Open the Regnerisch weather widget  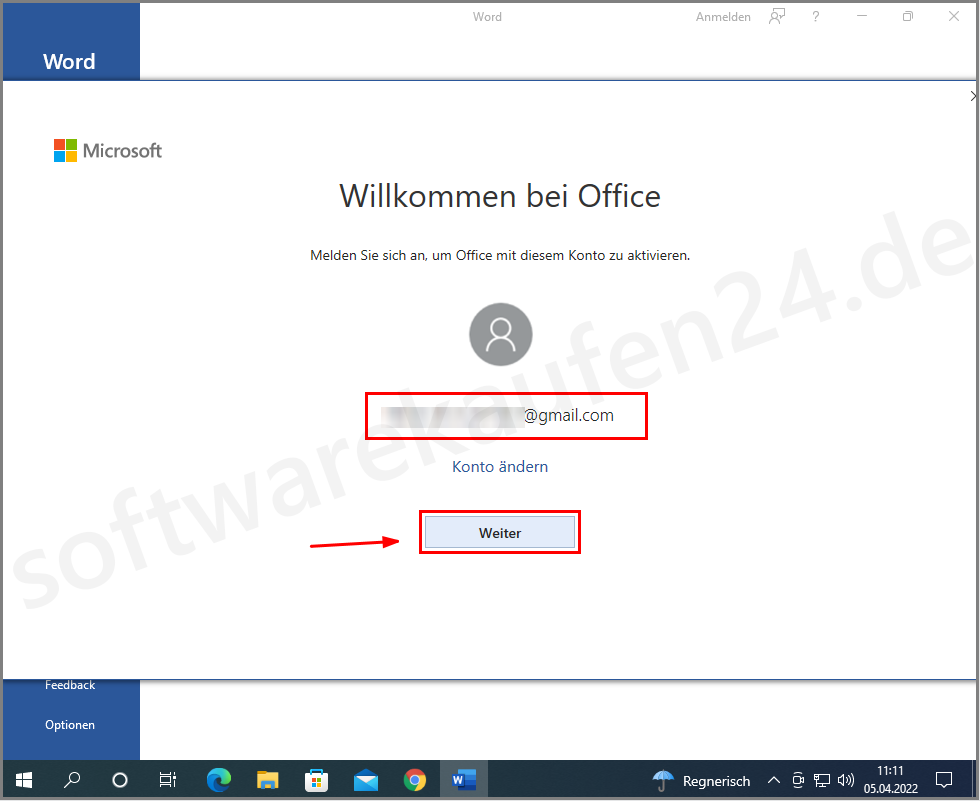click(701, 780)
